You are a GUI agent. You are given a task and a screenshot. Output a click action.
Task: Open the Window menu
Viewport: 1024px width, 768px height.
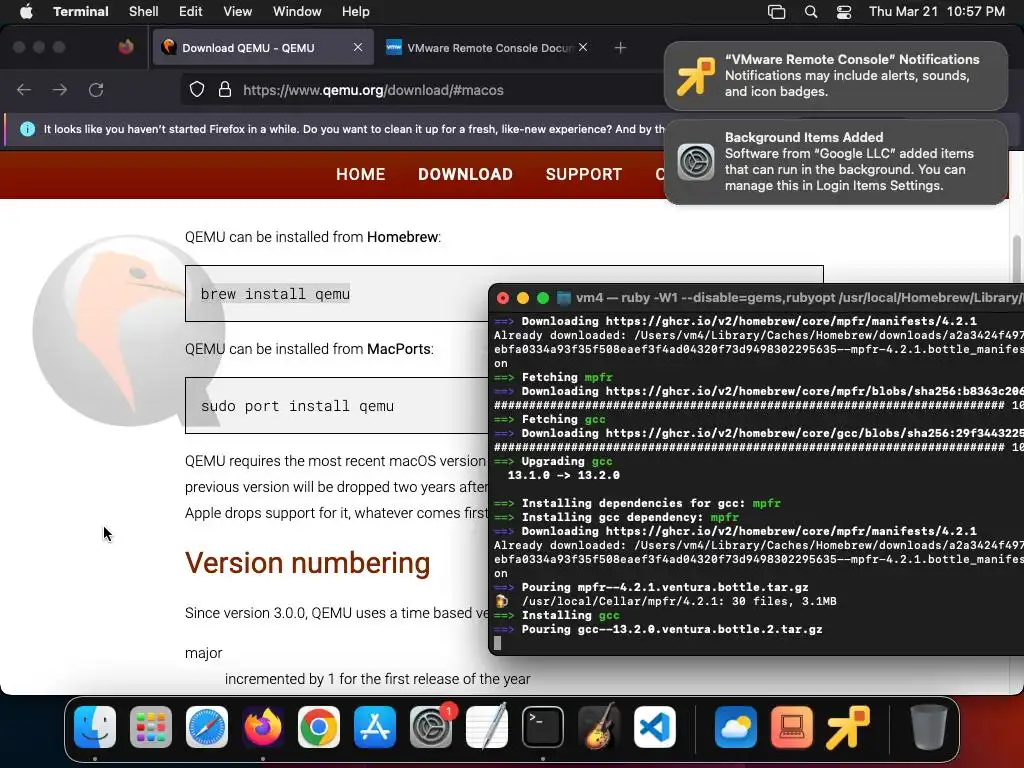tap(296, 12)
